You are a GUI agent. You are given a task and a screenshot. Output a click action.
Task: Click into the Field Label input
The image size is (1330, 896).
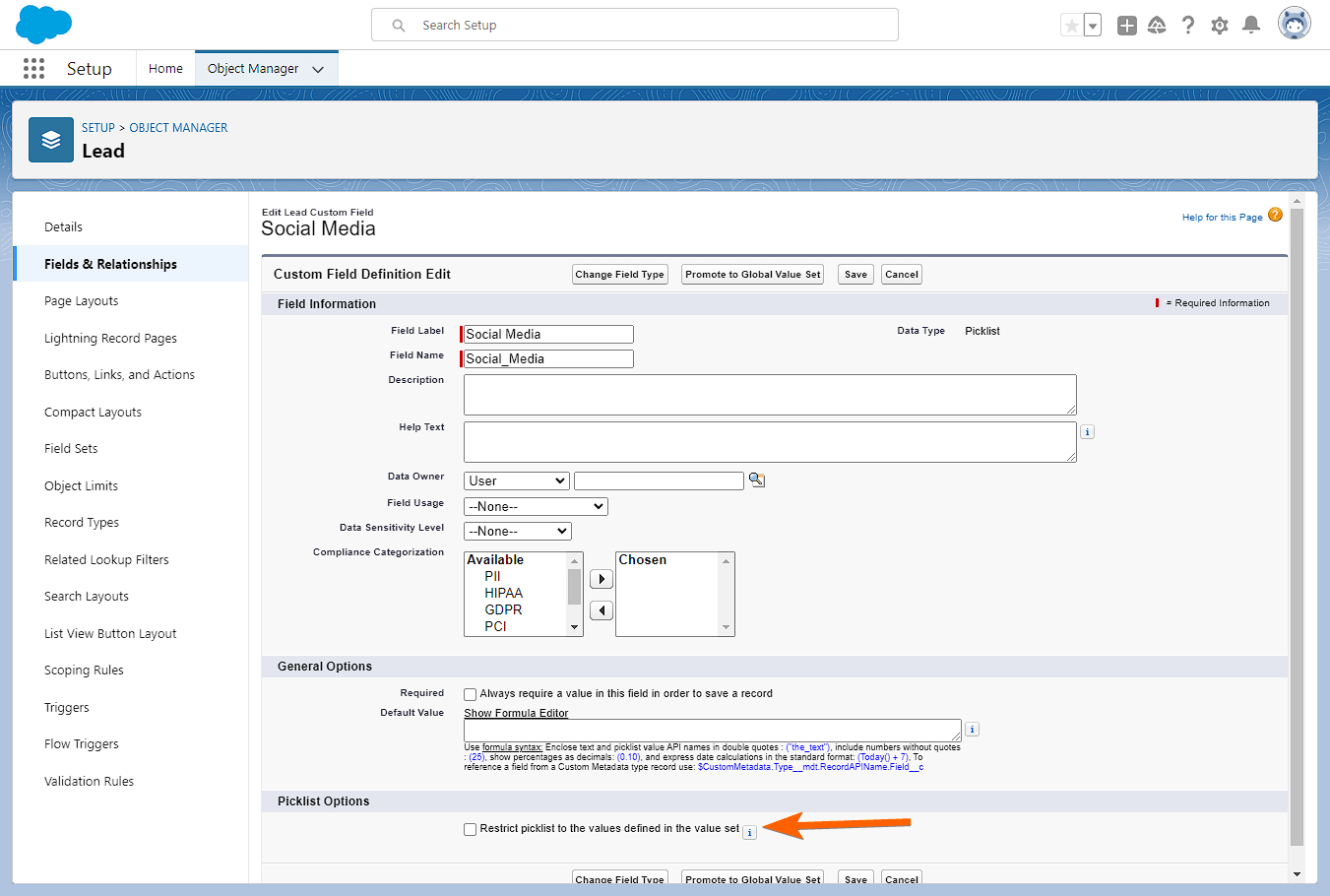click(x=548, y=335)
